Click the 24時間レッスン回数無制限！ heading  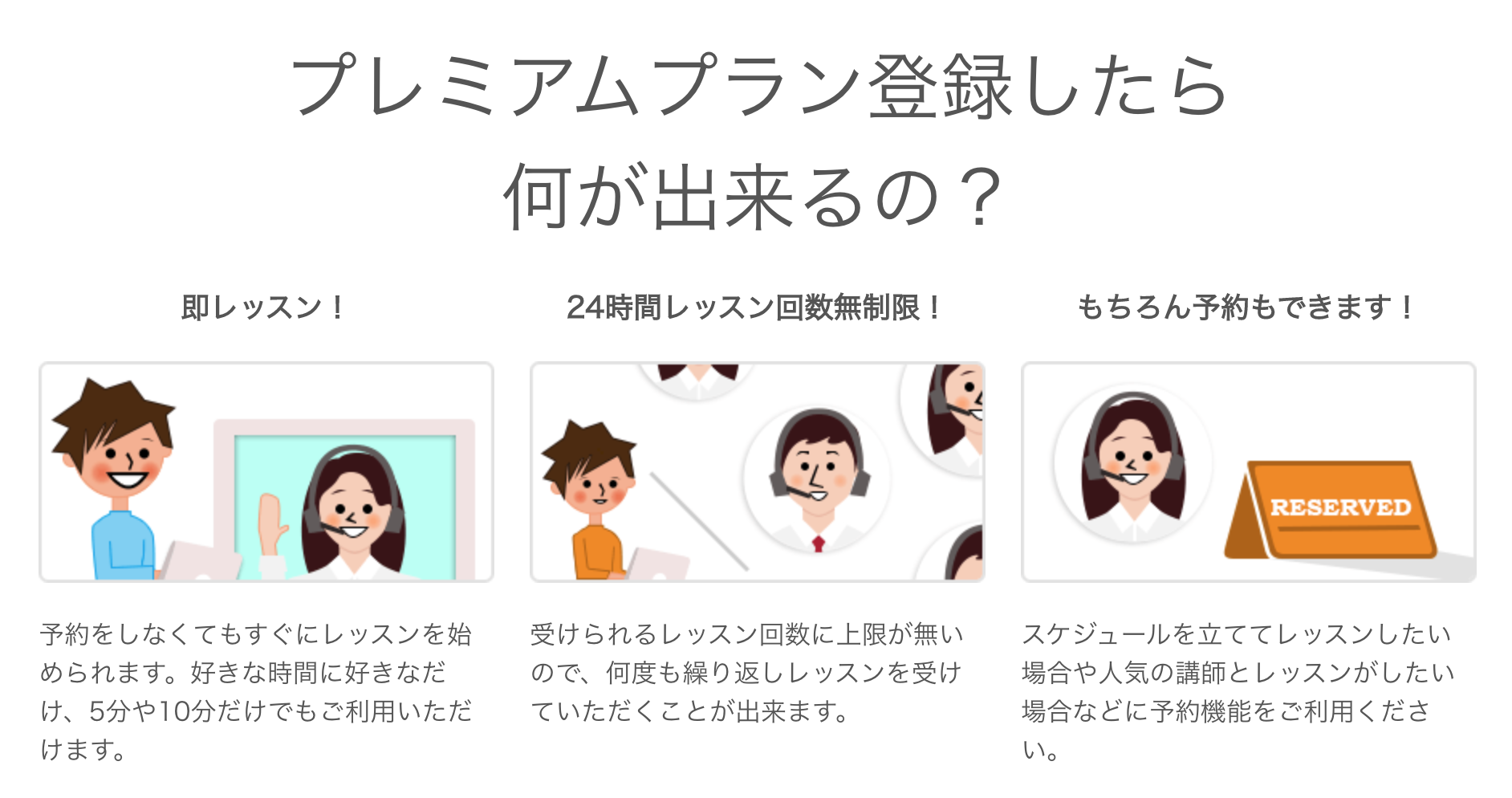pyautogui.click(x=754, y=307)
